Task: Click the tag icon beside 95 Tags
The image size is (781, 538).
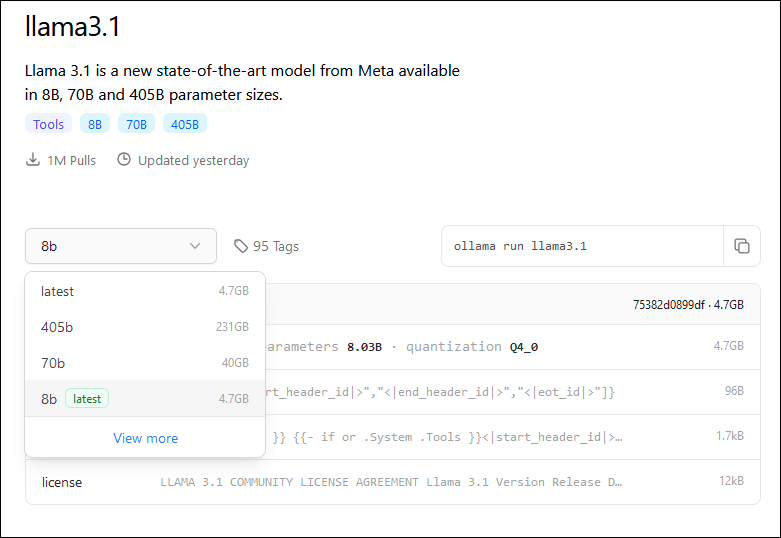Action: (x=241, y=246)
